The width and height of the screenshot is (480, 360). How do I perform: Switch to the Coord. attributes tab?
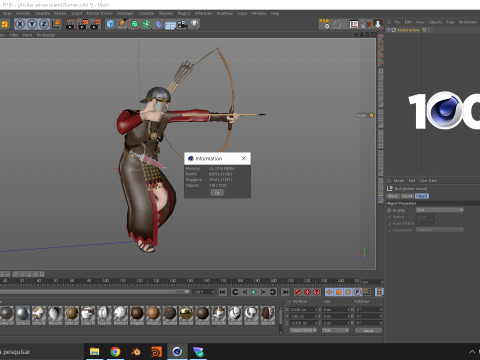coord(407,196)
